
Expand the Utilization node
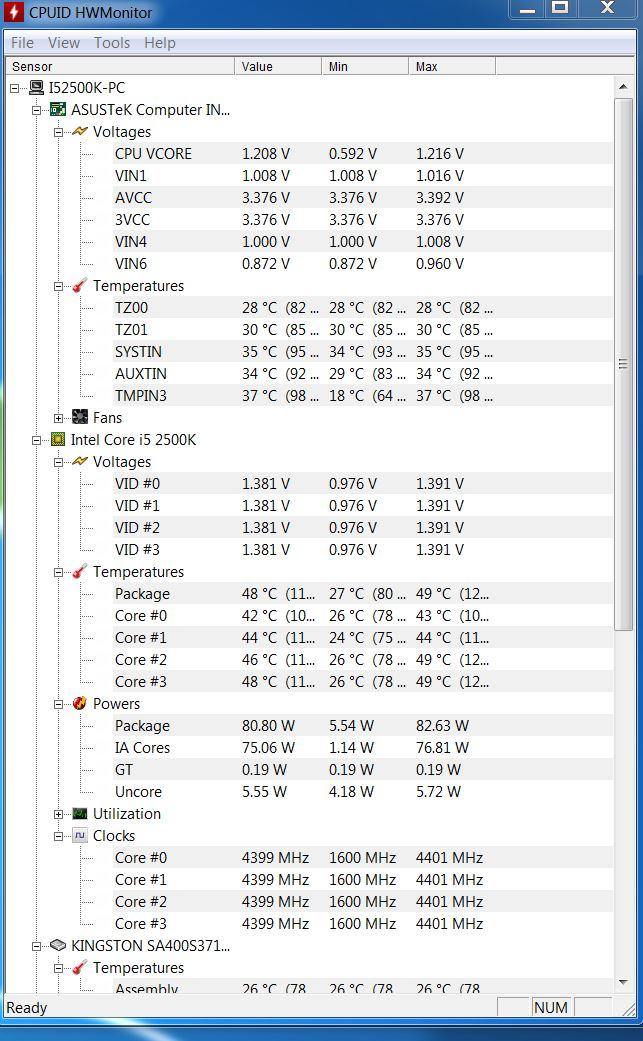tap(58, 814)
